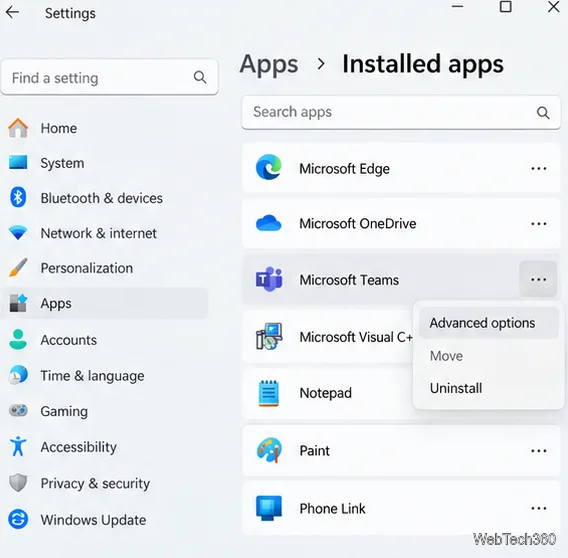Click the Accounts person icon
The width and height of the screenshot is (568, 558).
(x=18, y=339)
